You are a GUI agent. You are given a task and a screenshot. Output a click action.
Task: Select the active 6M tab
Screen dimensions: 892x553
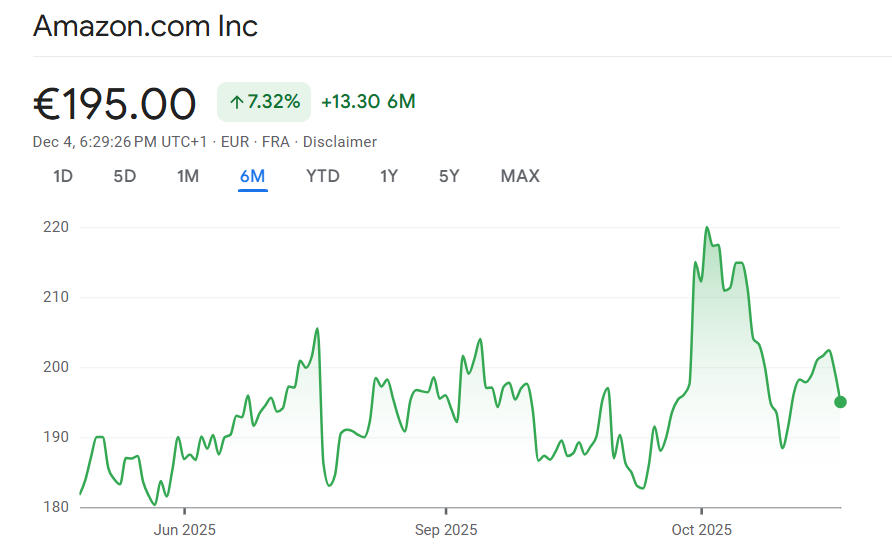click(252, 176)
